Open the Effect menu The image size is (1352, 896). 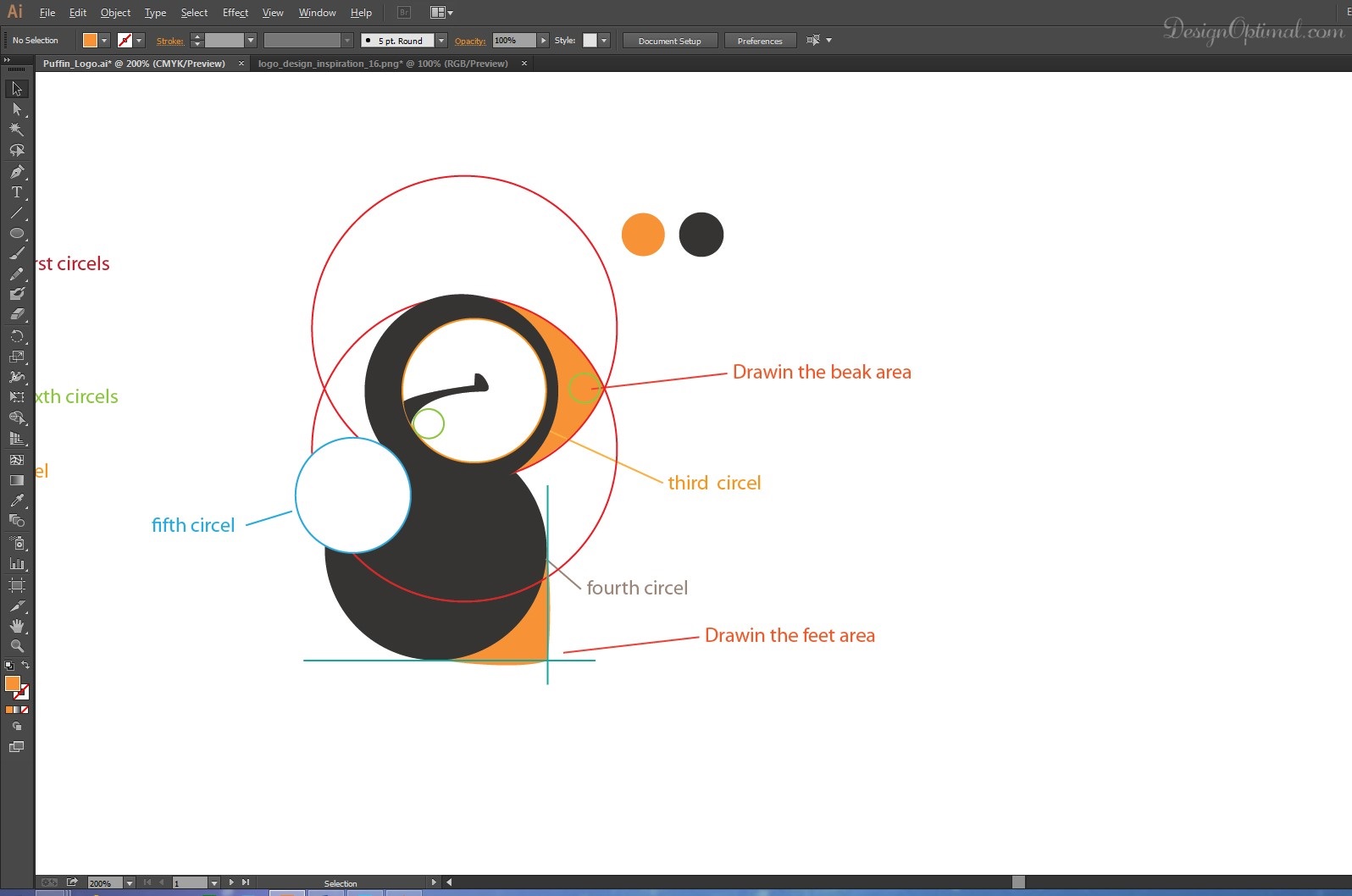tap(235, 13)
